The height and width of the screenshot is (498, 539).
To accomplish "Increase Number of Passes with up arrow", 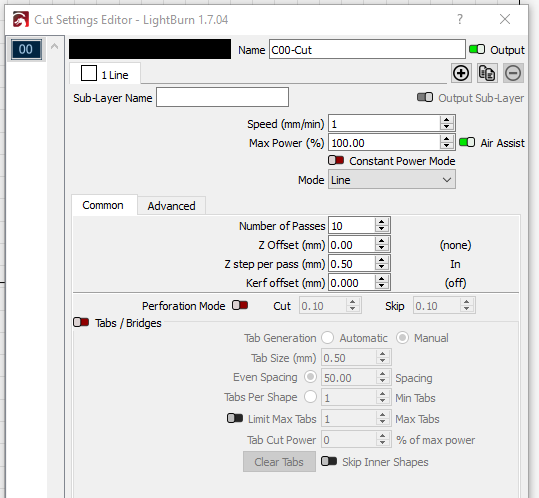I will tap(382, 222).
